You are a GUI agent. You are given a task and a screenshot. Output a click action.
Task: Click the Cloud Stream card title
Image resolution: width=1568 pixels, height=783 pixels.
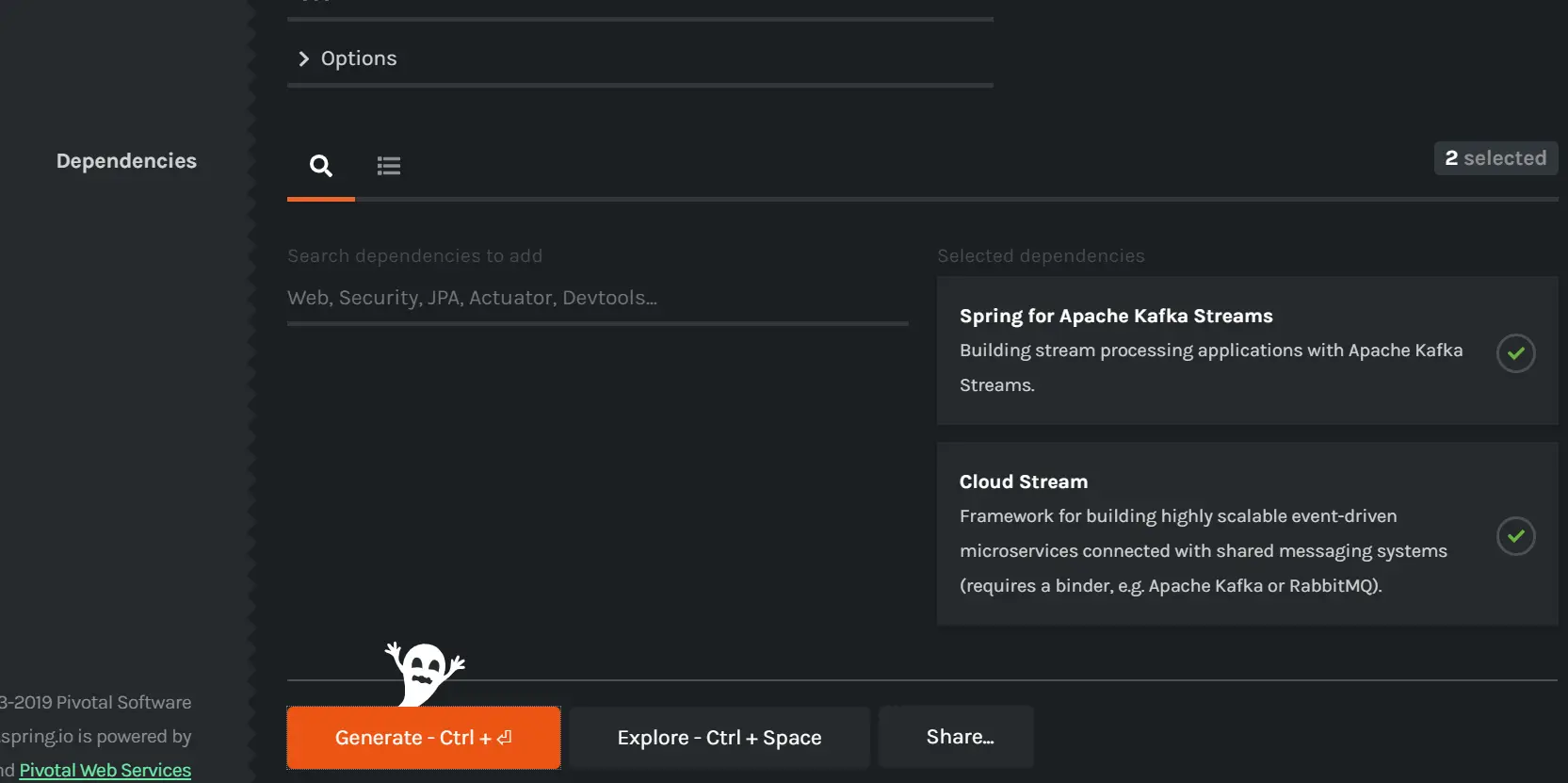[x=1023, y=481]
